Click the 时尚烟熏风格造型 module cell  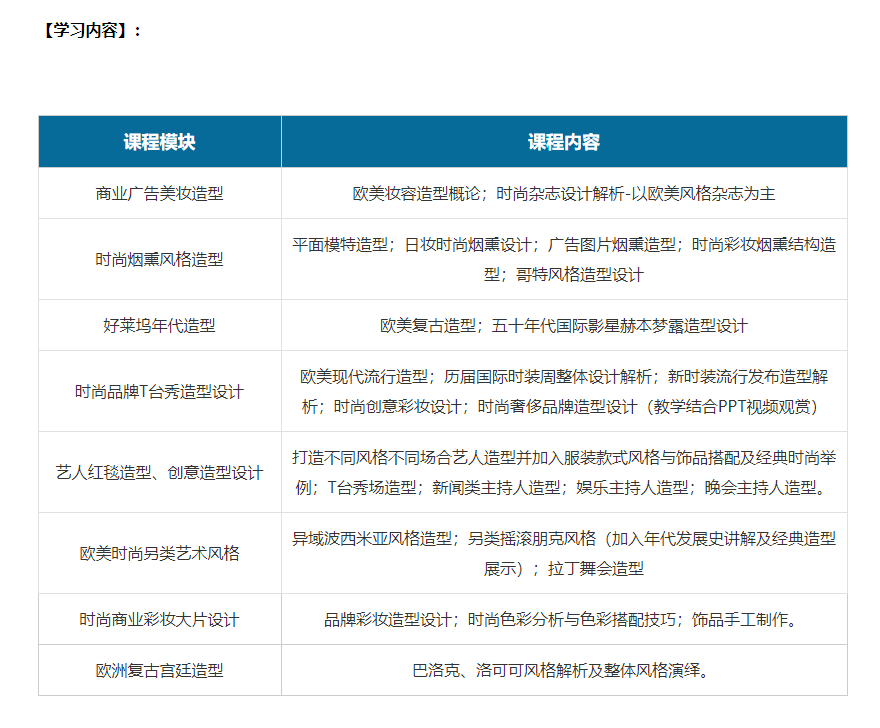(160, 259)
